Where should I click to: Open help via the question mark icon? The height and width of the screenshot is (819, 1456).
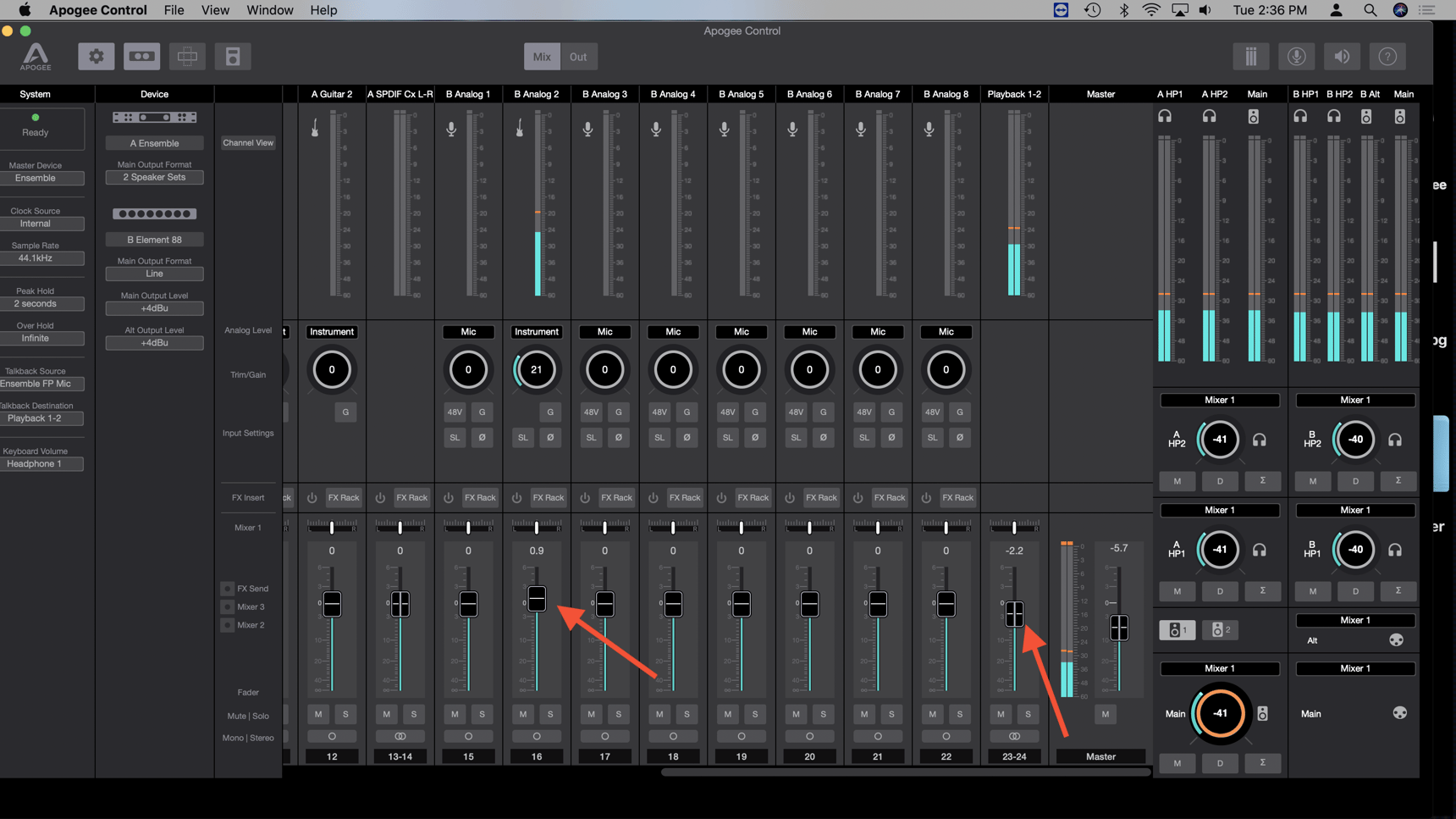tap(1387, 56)
